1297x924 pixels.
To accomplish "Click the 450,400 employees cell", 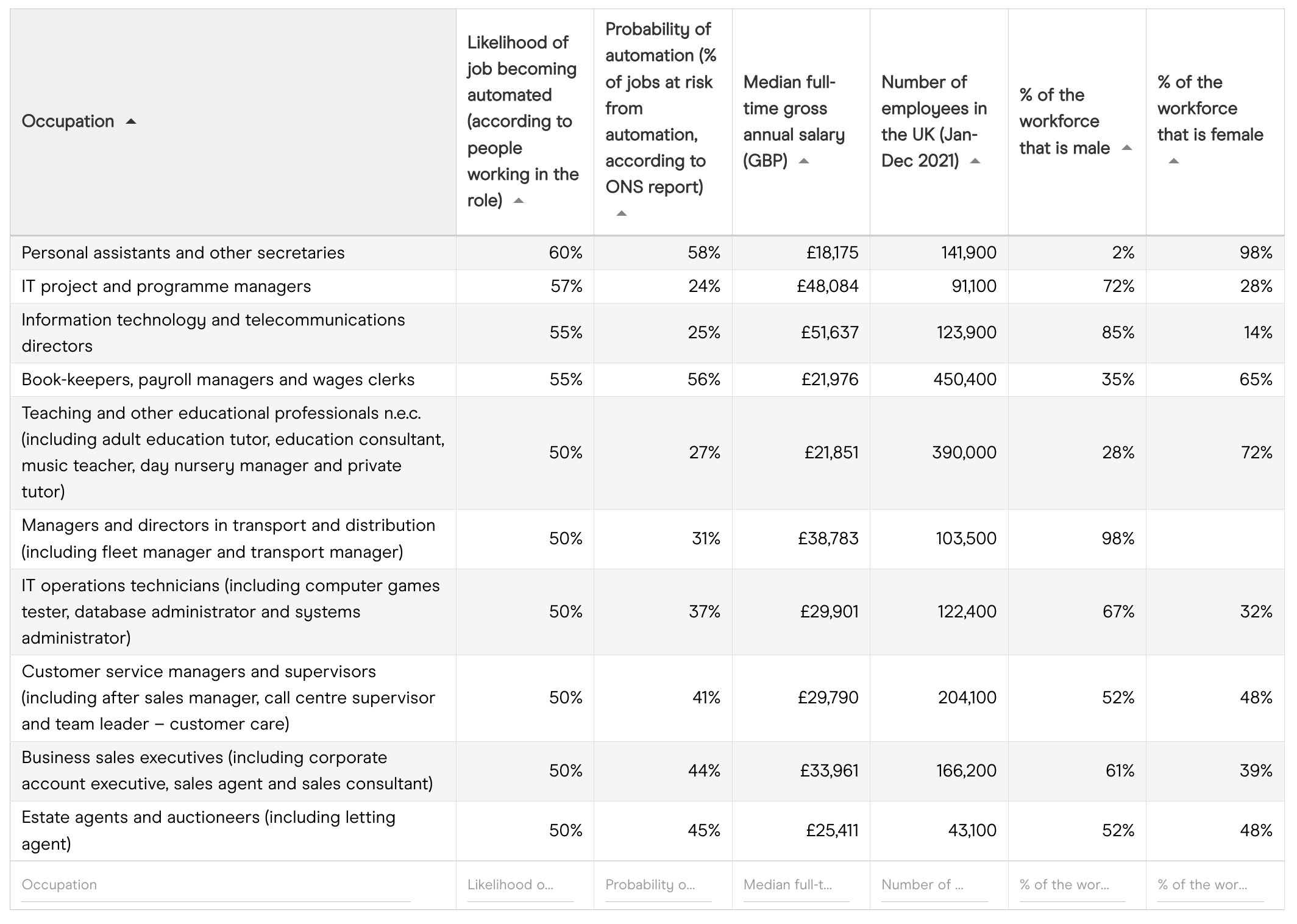I will pyautogui.click(x=964, y=380).
